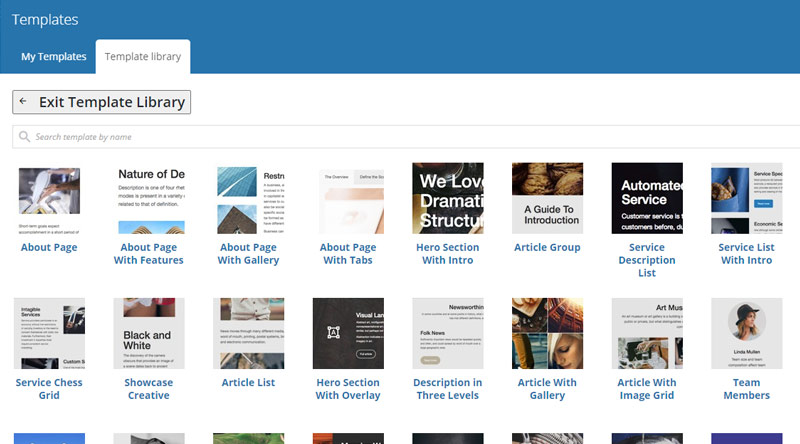The height and width of the screenshot is (444, 800).
Task: Click the Article Group link text
Action: click(x=547, y=248)
